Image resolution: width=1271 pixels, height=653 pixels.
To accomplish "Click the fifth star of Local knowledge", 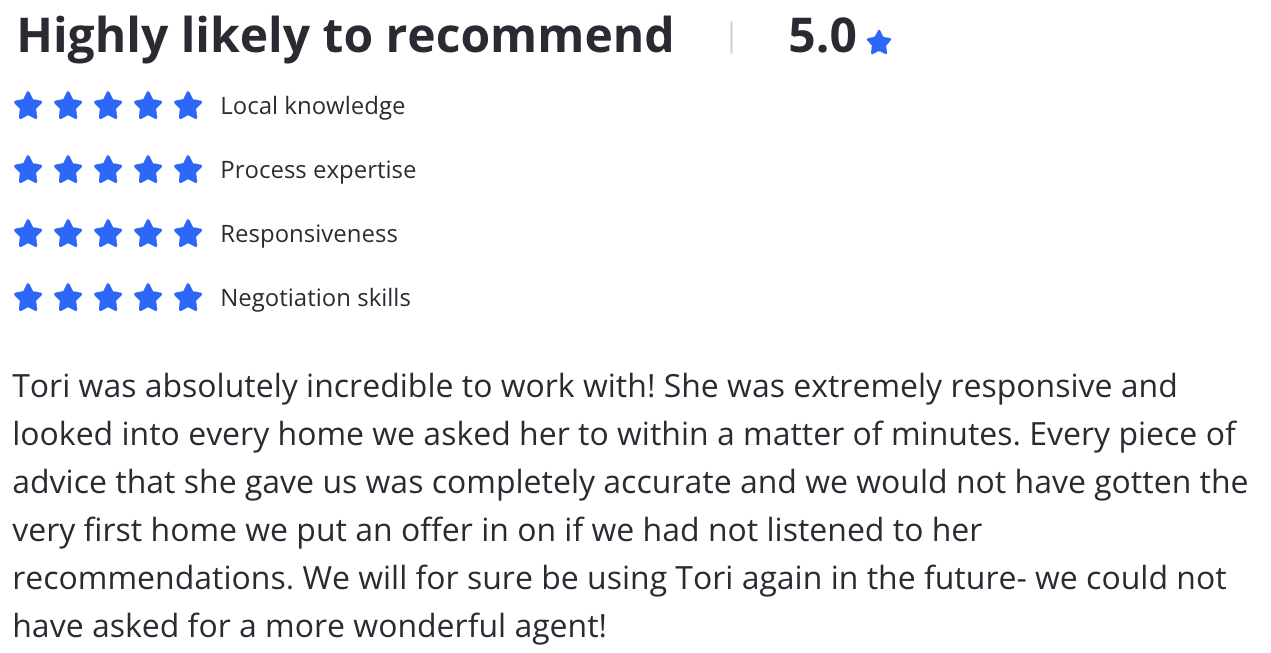I will click(188, 105).
